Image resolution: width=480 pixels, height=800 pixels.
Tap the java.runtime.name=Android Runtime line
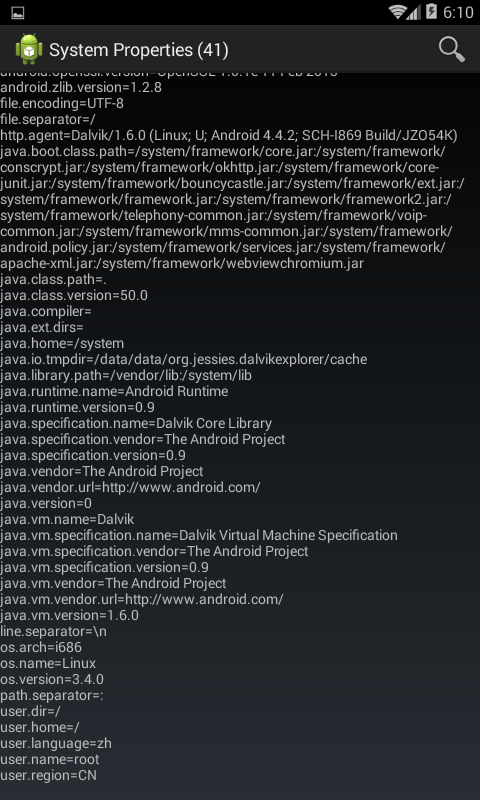pyautogui.click(x=114, y=391)
